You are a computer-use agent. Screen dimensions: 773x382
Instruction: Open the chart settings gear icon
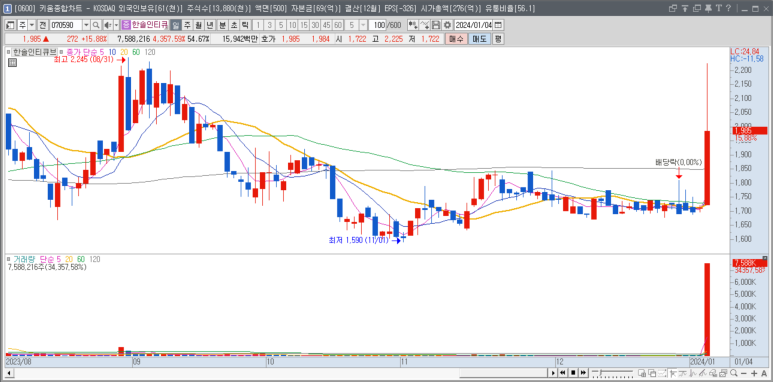pos(447,25)
